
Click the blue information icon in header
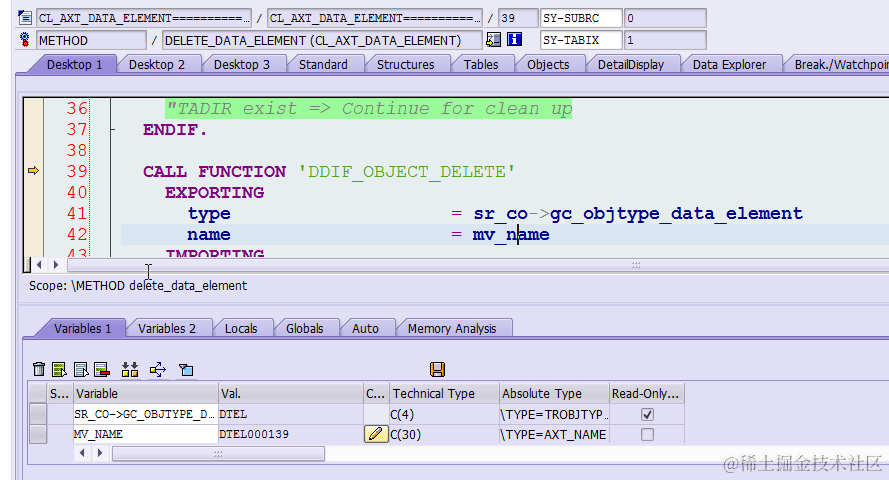tap(514, 39)
